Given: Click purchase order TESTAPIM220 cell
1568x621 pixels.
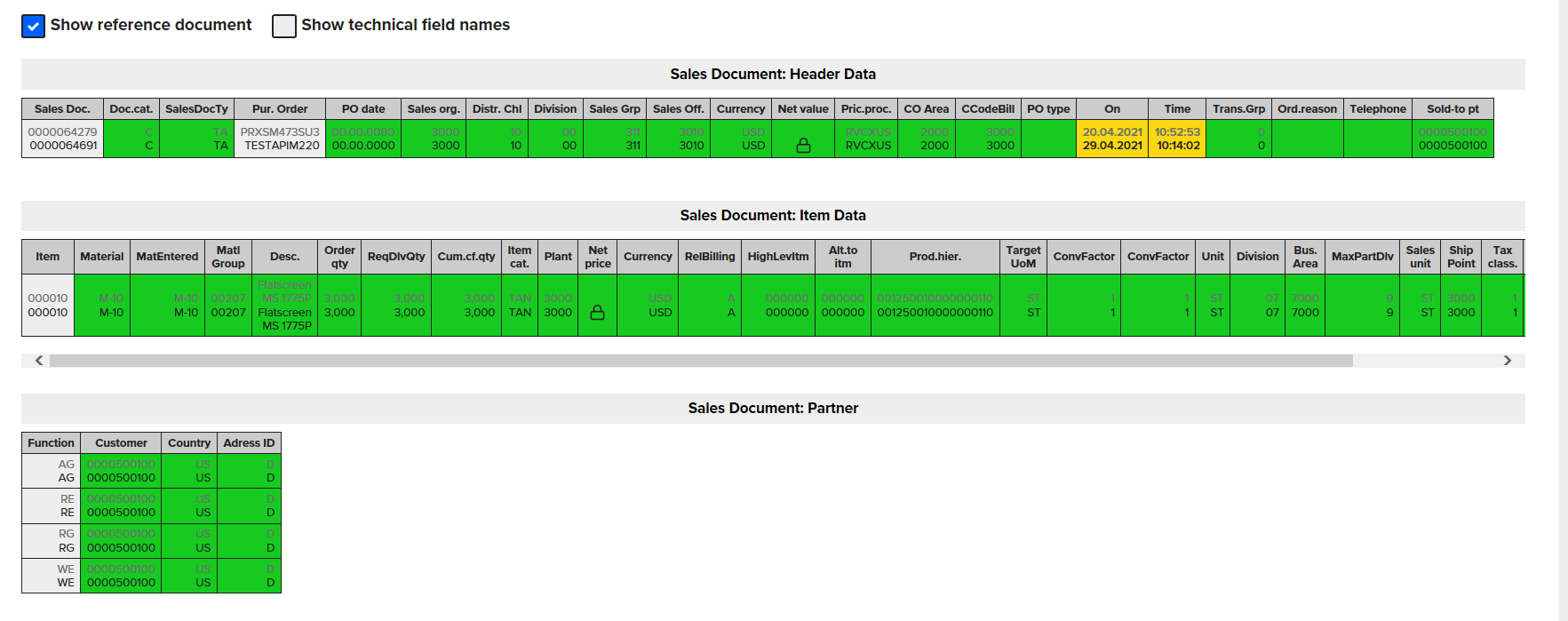Looking at the screenshot, I should [282, 146].
